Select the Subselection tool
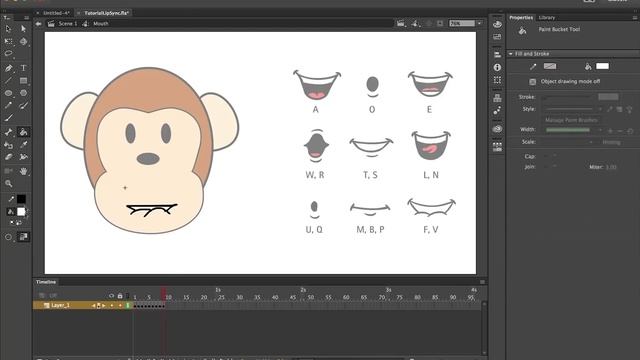Viewport: 640px width, 360px height. click(x=23, y=29)
